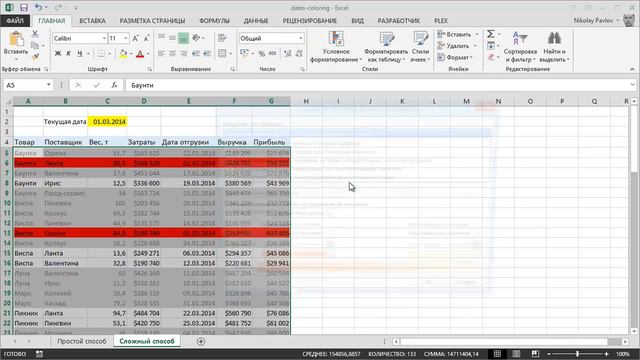This screenshot has height=360, width=640.
Task: Toggle italic formatting (К)
Action: coord(69,54)
